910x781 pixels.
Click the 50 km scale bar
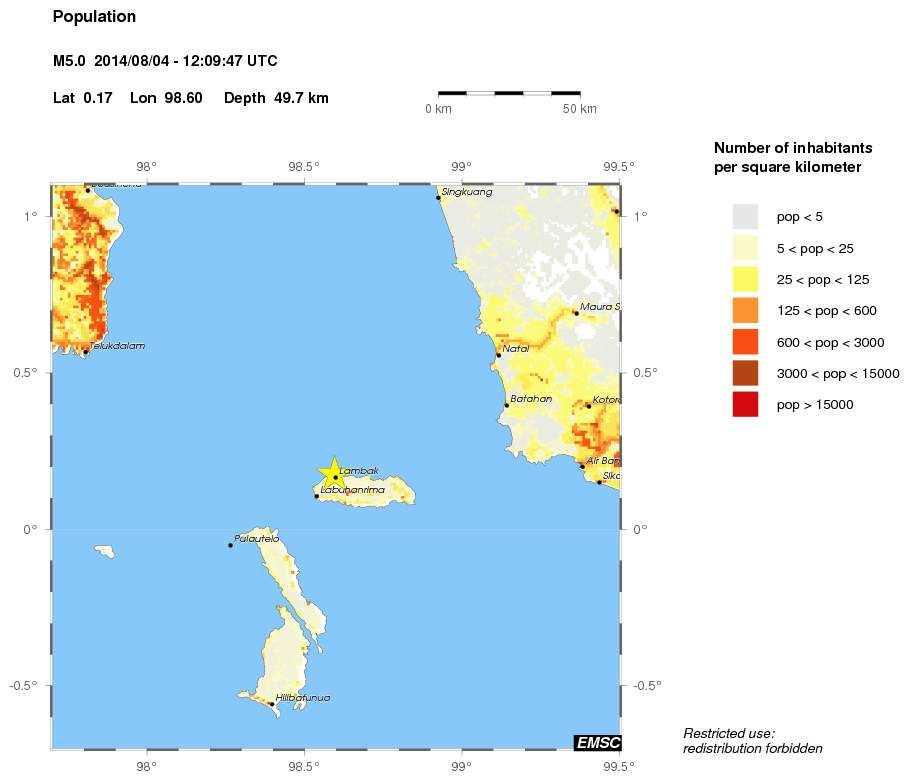(509, 93)
